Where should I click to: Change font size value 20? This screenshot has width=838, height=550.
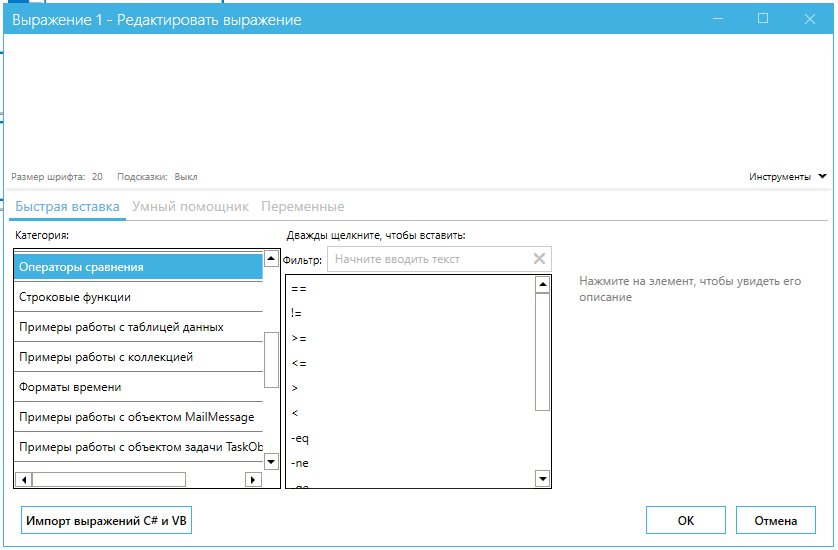(x=97, y=177)
